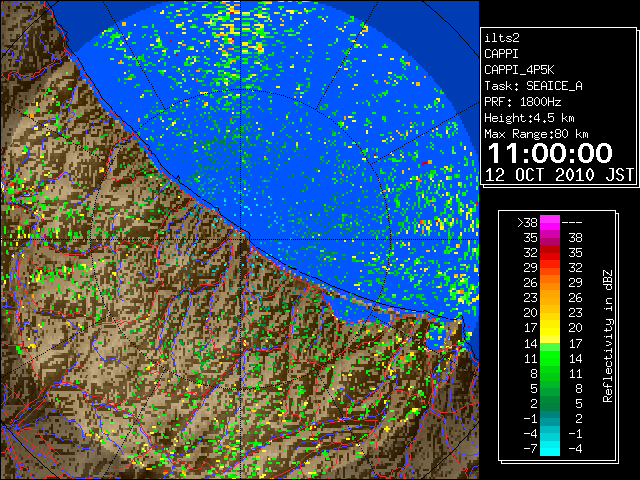Click the 'CAPPI_4P5K' label
The height and width of the screenshot is (480, 640).
pos(519,70)
